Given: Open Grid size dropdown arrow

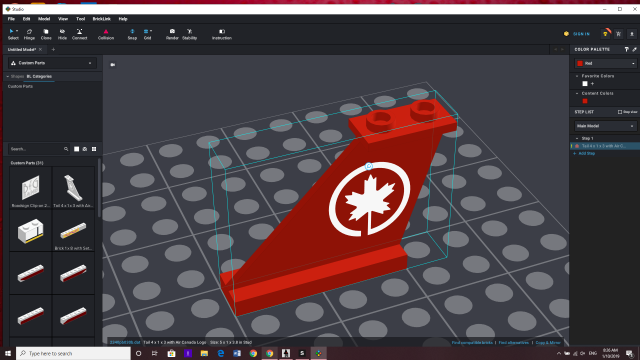Looking at the screenshot, I should 151,31.
